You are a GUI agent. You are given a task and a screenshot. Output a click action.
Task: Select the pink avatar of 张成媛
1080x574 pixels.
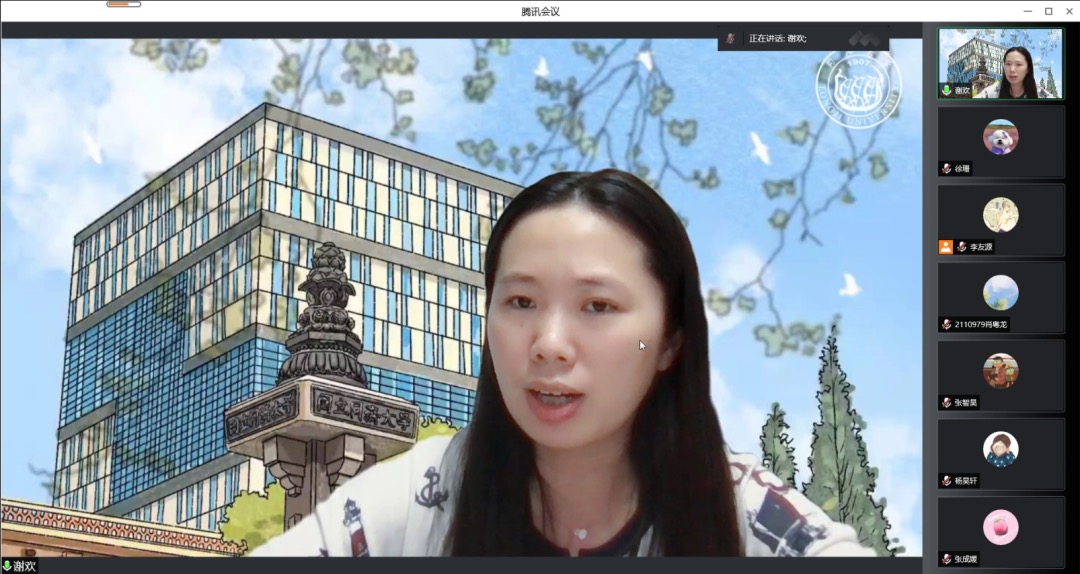(1000, 526)
